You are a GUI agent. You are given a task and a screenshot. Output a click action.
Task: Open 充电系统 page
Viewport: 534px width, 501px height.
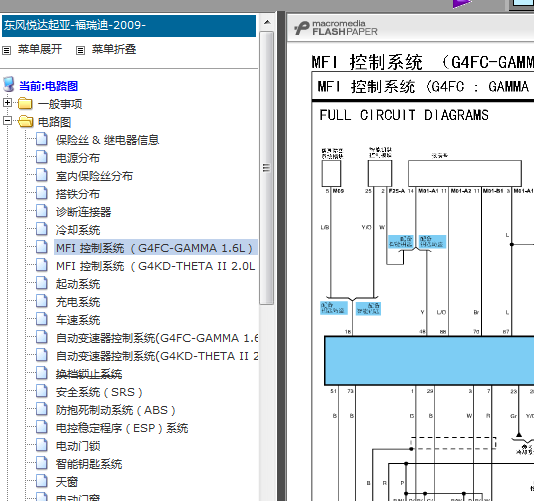pos(78,302)
